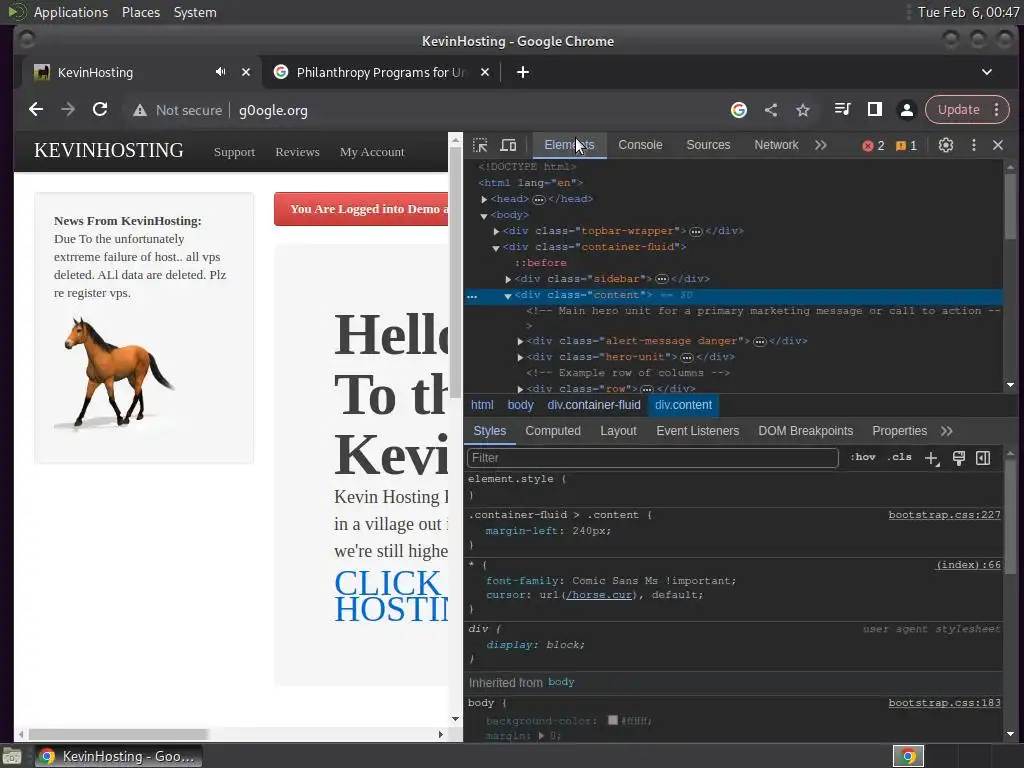Show more DevTools tabs chevron
The image size is (1024, 768).
click(x=821, y=145)
